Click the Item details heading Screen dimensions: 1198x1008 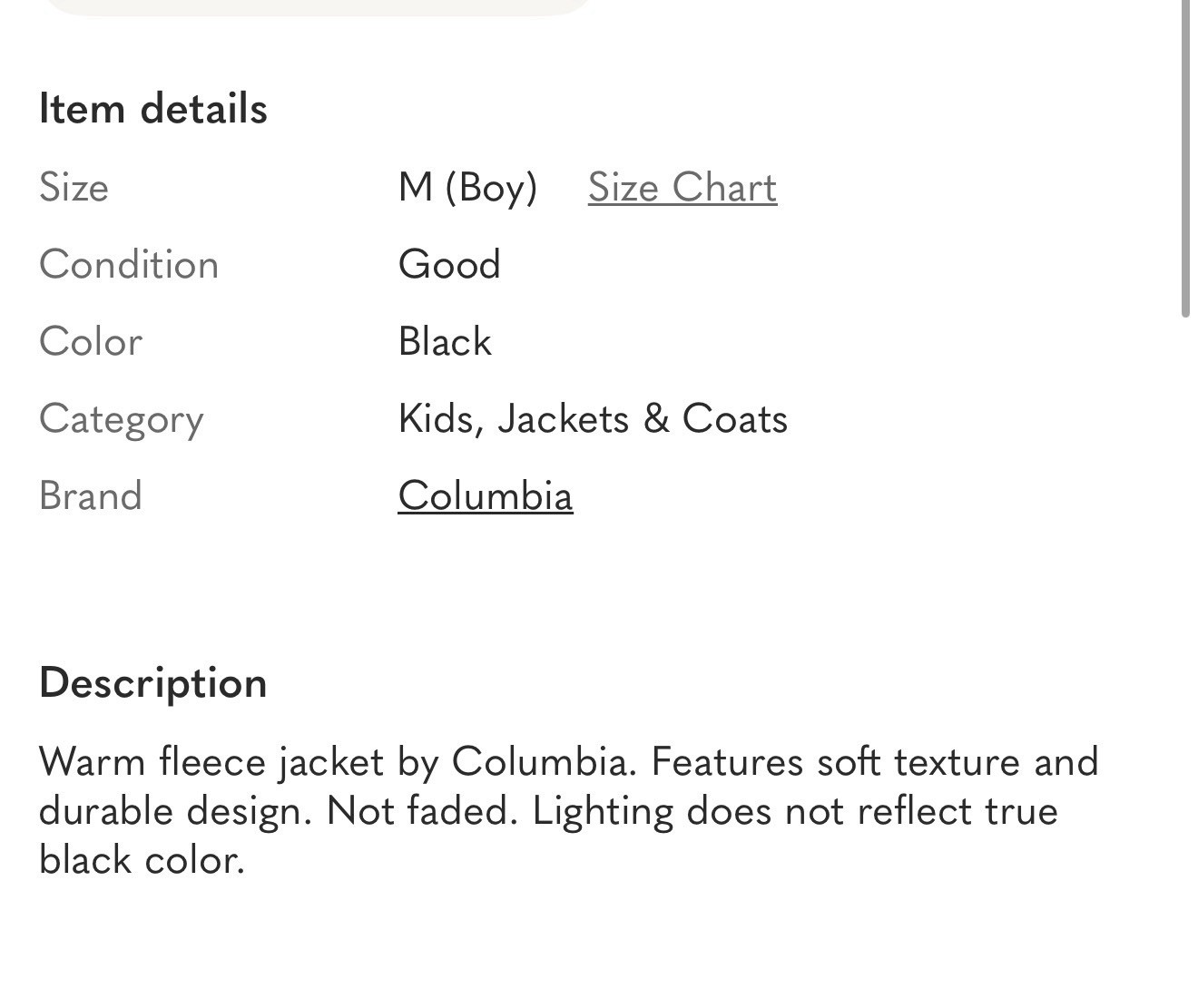(152, 109)
